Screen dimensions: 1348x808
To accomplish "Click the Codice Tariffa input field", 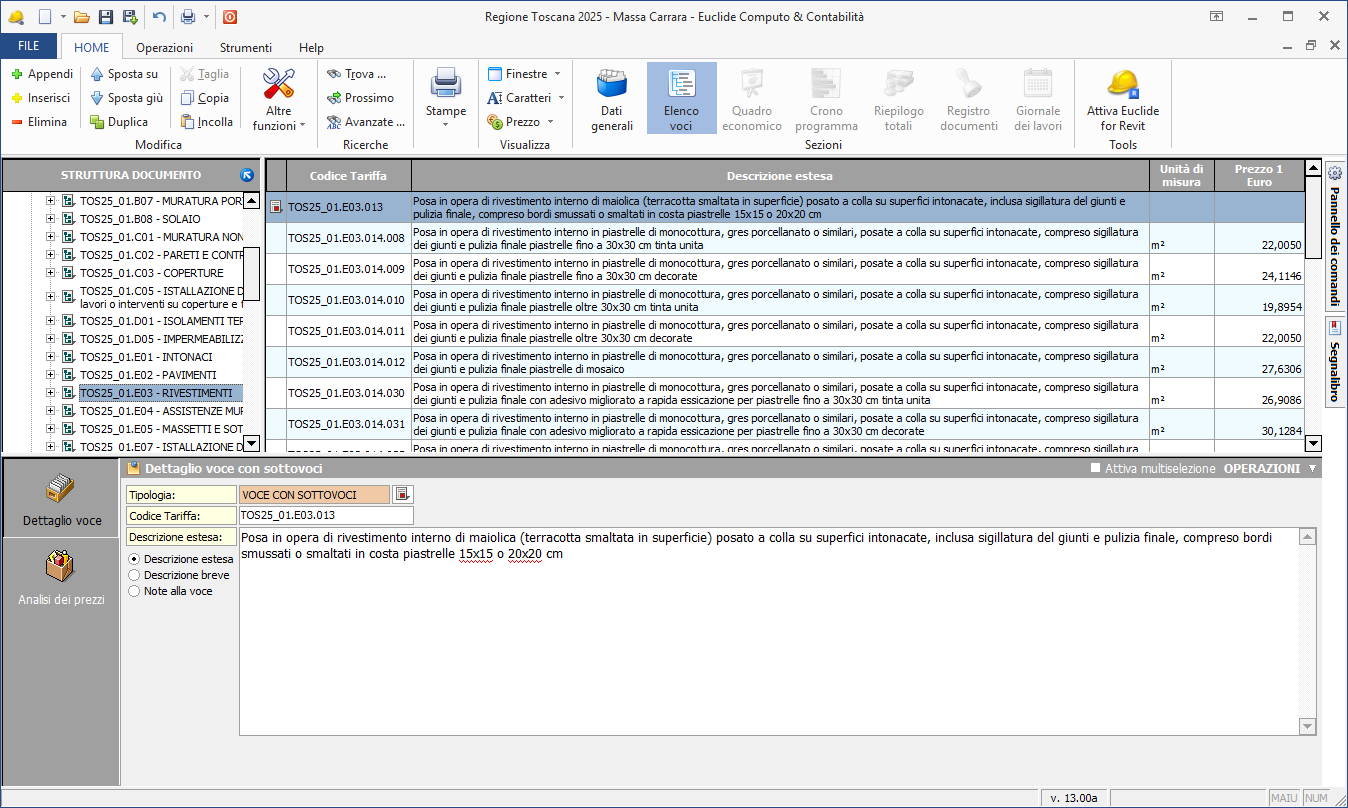I will [325, 515].
